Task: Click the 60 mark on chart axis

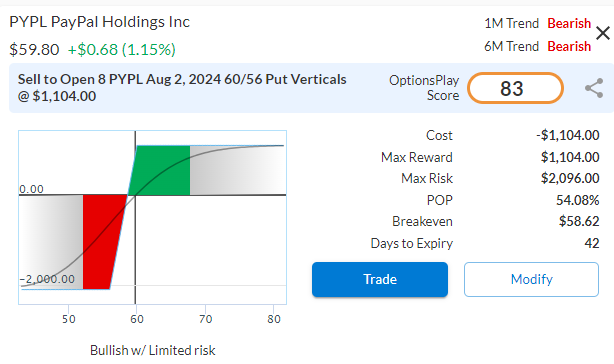Action: [137, 319]
